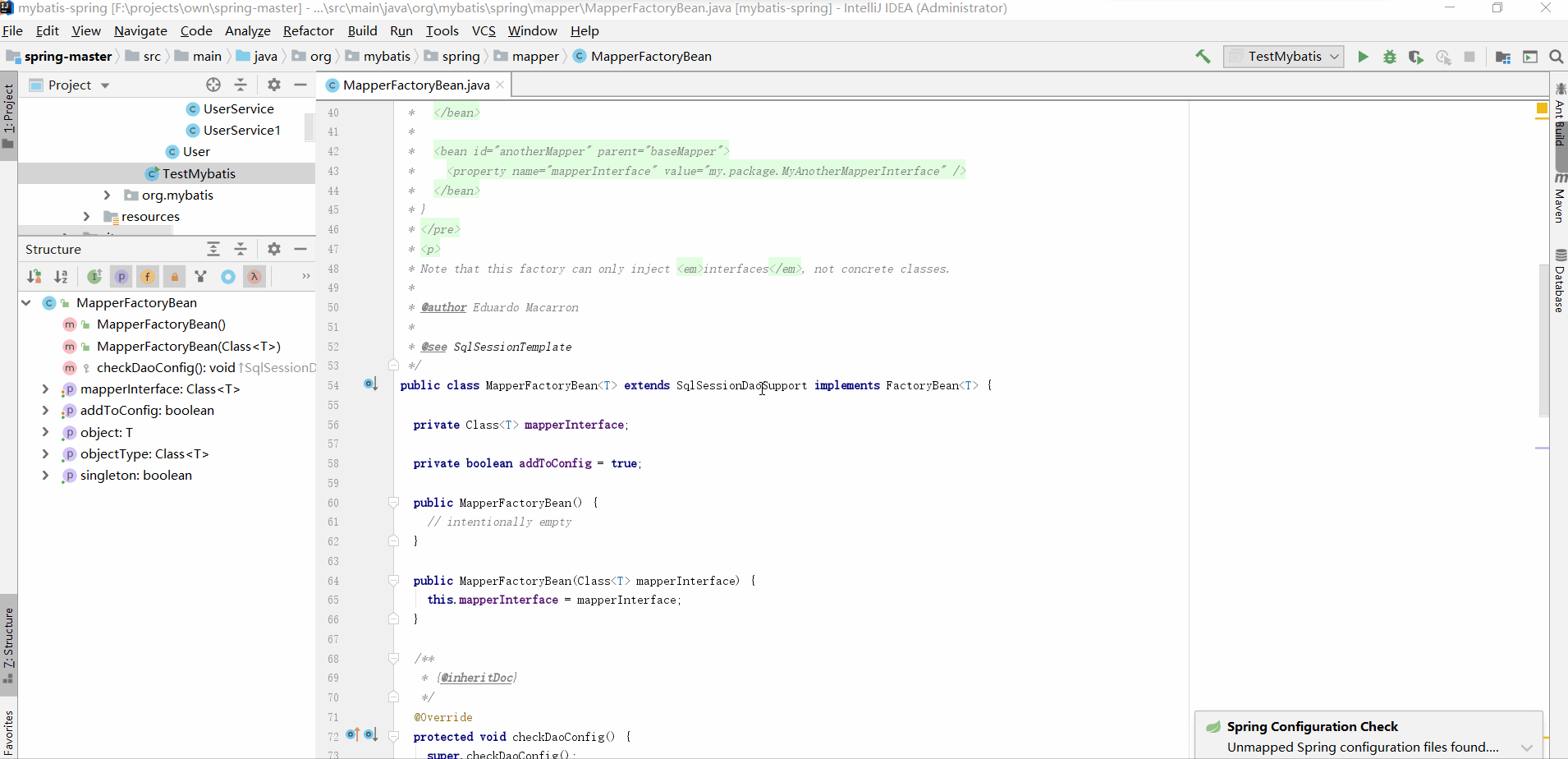
Task: Open the Project Structure folder icon
Action: (1503, 57)
